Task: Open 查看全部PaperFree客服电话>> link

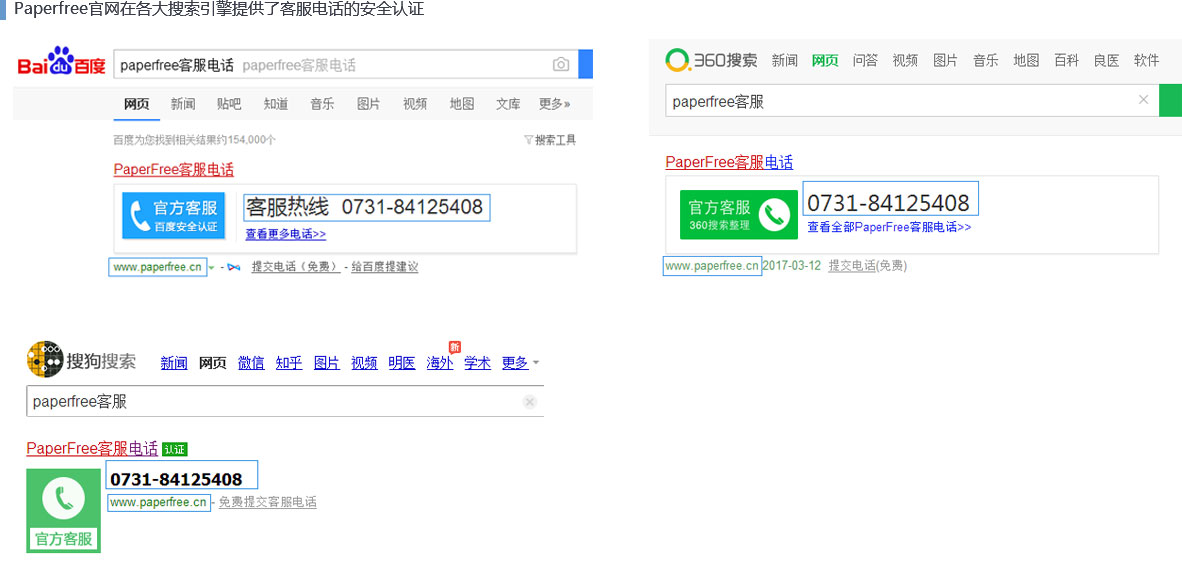Action: (890, 227)
